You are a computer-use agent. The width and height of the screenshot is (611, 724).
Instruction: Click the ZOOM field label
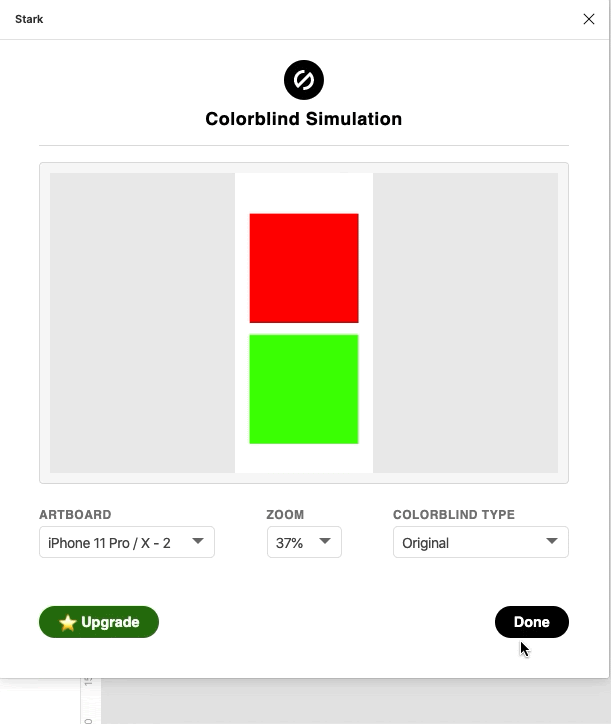285,515
